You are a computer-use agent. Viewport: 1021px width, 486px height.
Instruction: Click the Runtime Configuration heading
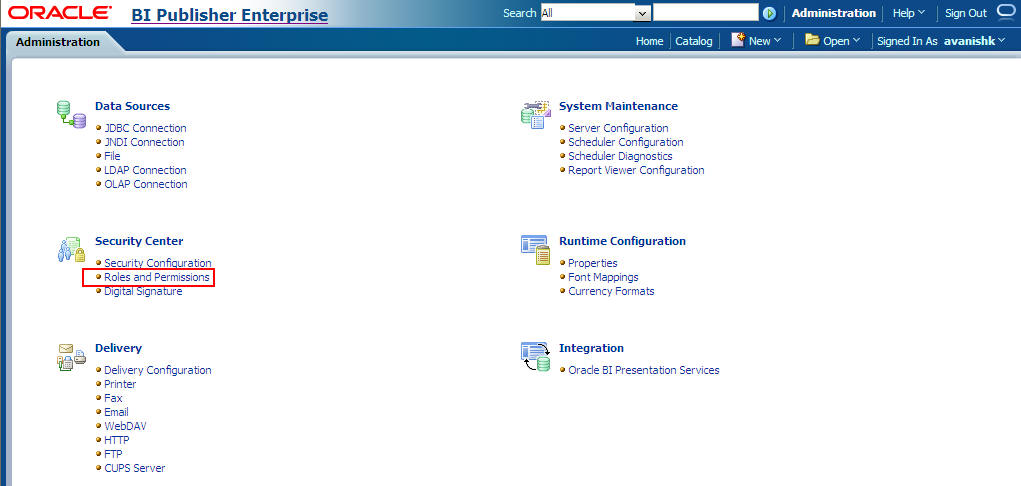coord(622,241)
